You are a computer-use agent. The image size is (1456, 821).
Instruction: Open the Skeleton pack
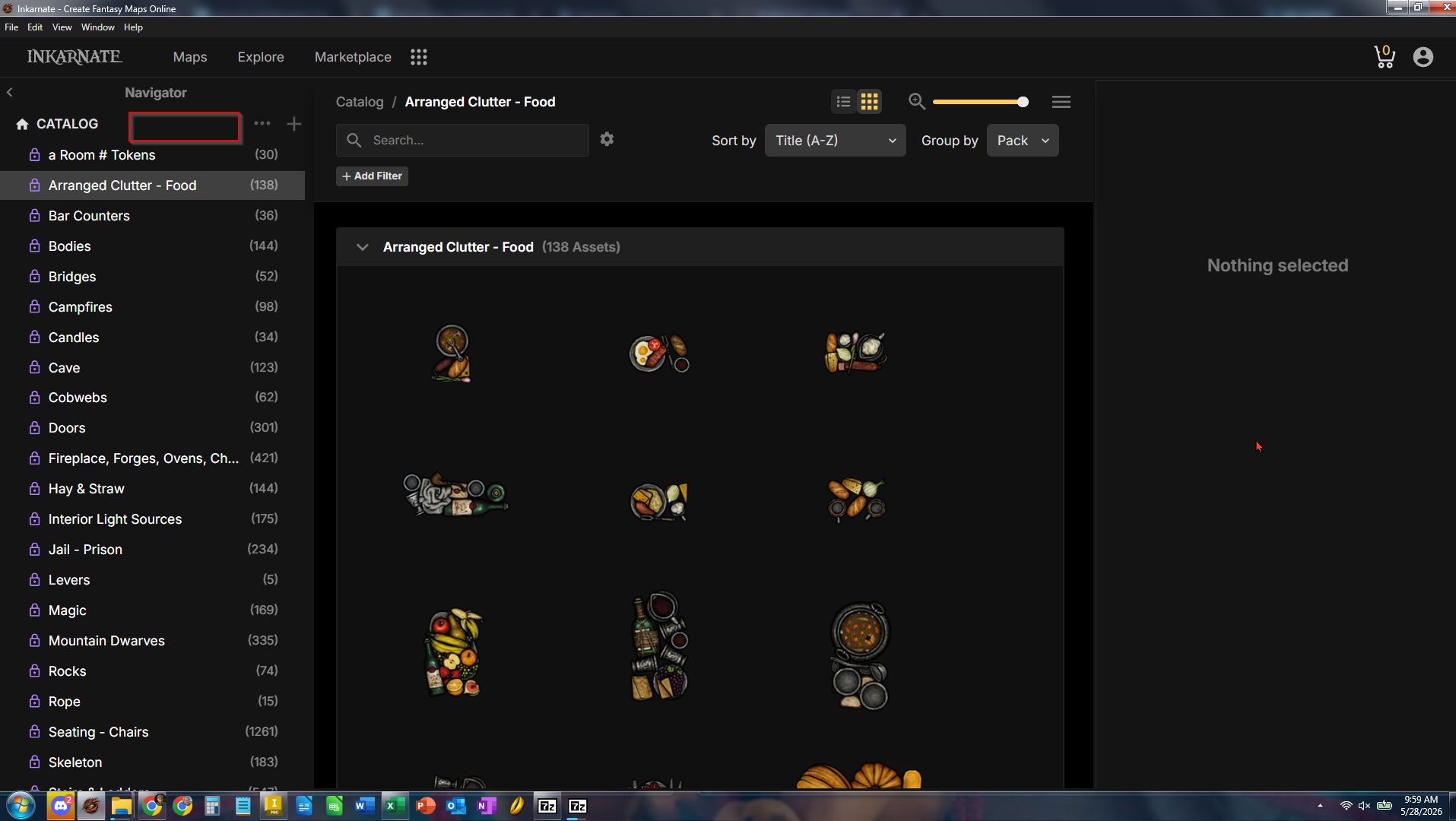tap(152, 762)
